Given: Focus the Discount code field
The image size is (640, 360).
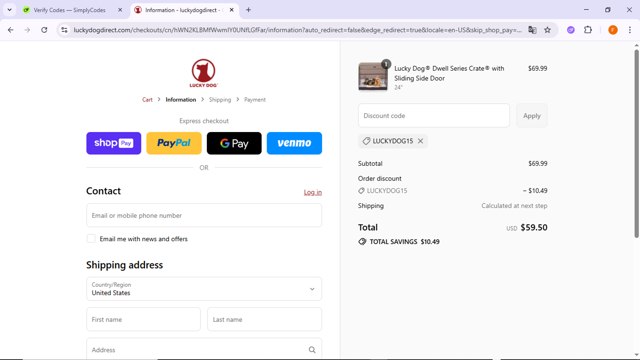Looking at the screenshot, I should click(434, 116).
